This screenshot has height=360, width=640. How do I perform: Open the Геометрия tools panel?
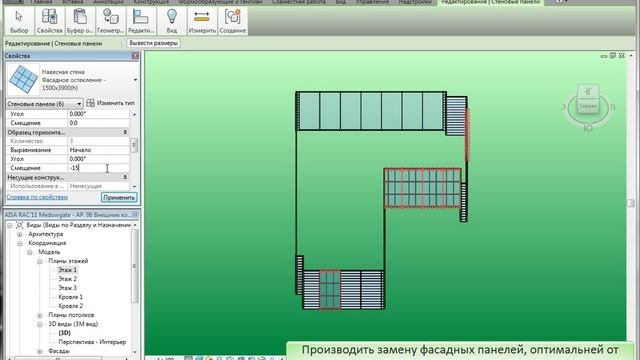click(110, 21)
